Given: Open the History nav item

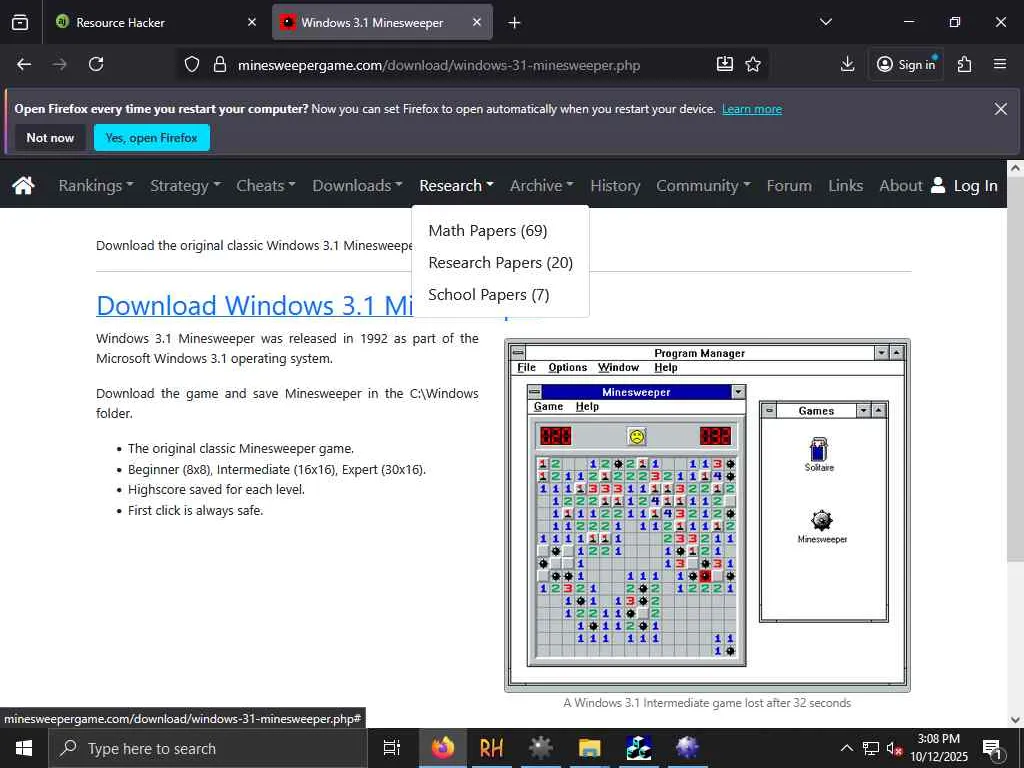Looking at the screenshot, I should pos(615,185).
